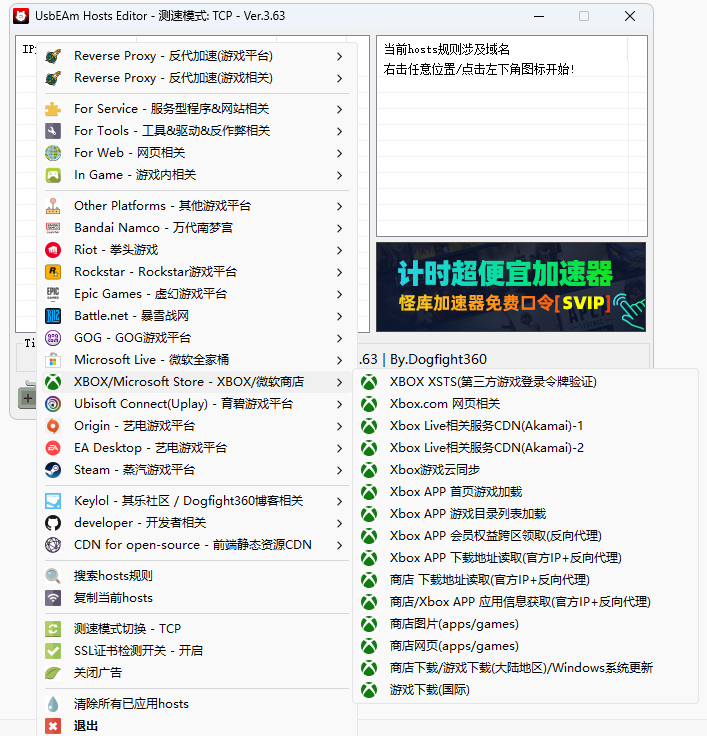This screenshot has height=736, width=707.
Task: Click the red Riot fist icon
Action: tap(53, 250)
